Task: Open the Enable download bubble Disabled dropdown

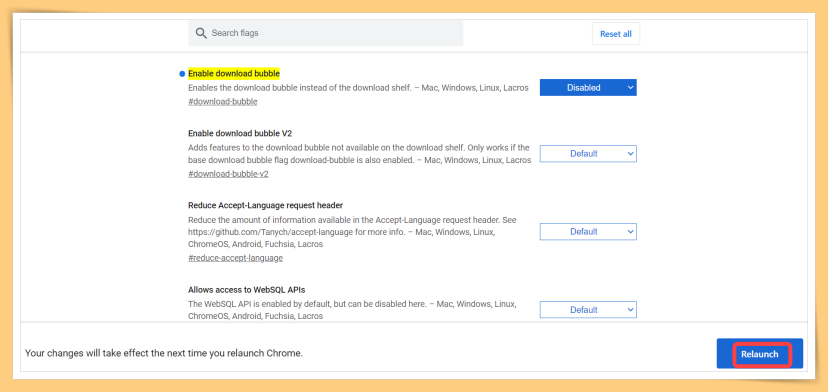Action: [588, 88]
